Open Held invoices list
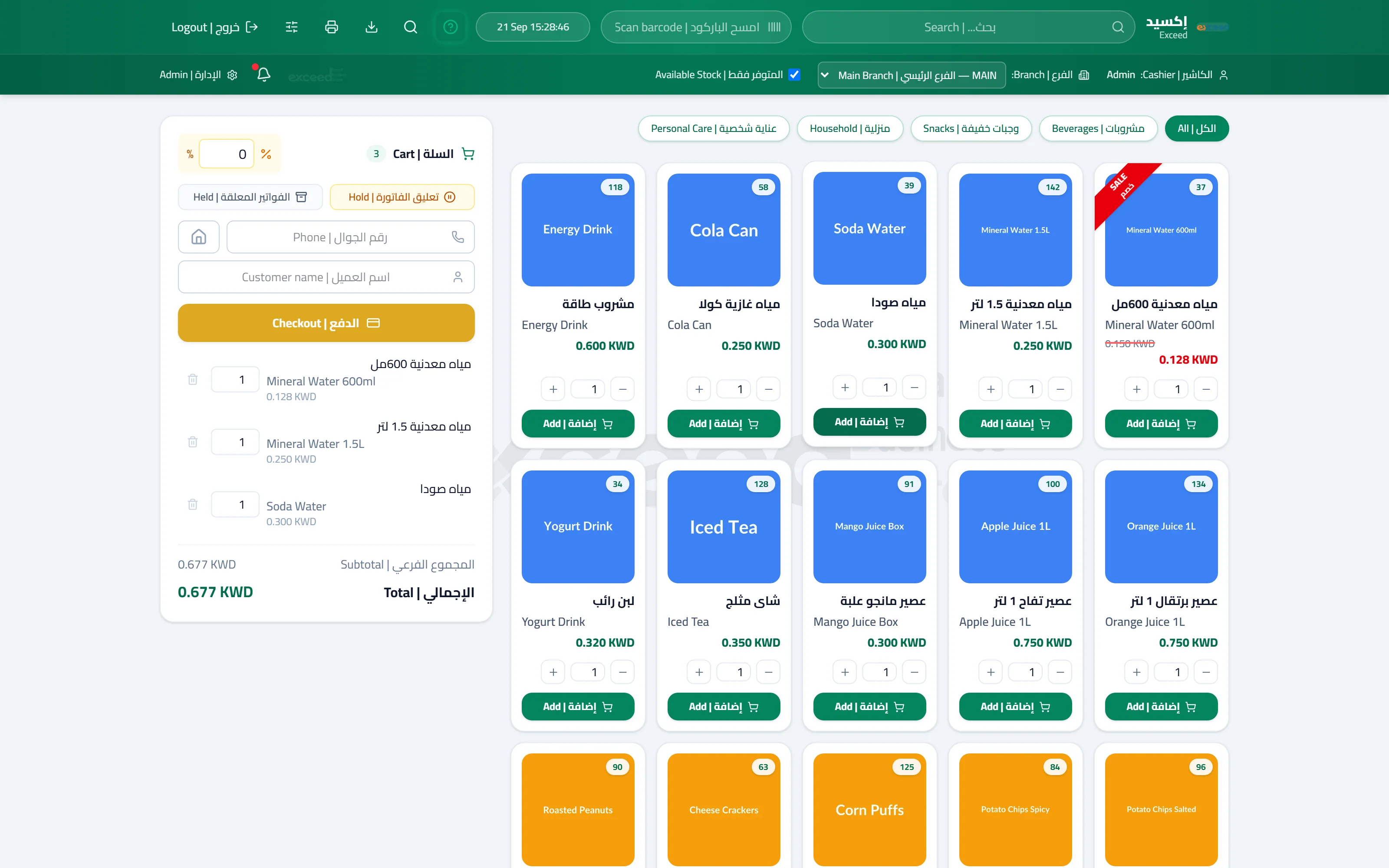This screenshot has width=1389, height=868. 250,197
